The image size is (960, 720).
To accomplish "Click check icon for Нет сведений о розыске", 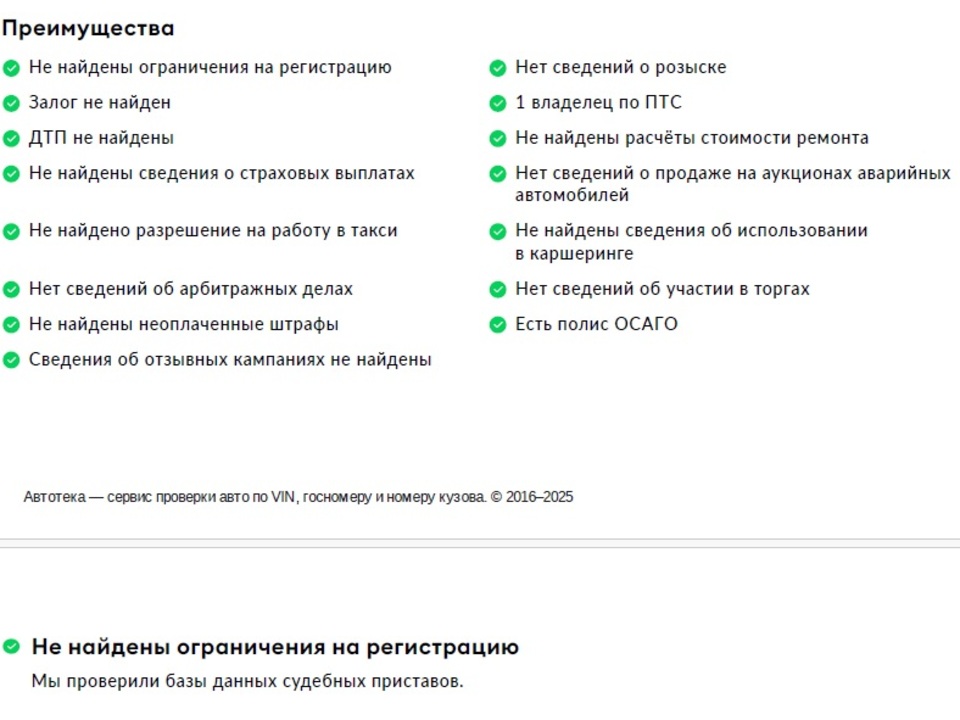I will [x=498, y=67].
